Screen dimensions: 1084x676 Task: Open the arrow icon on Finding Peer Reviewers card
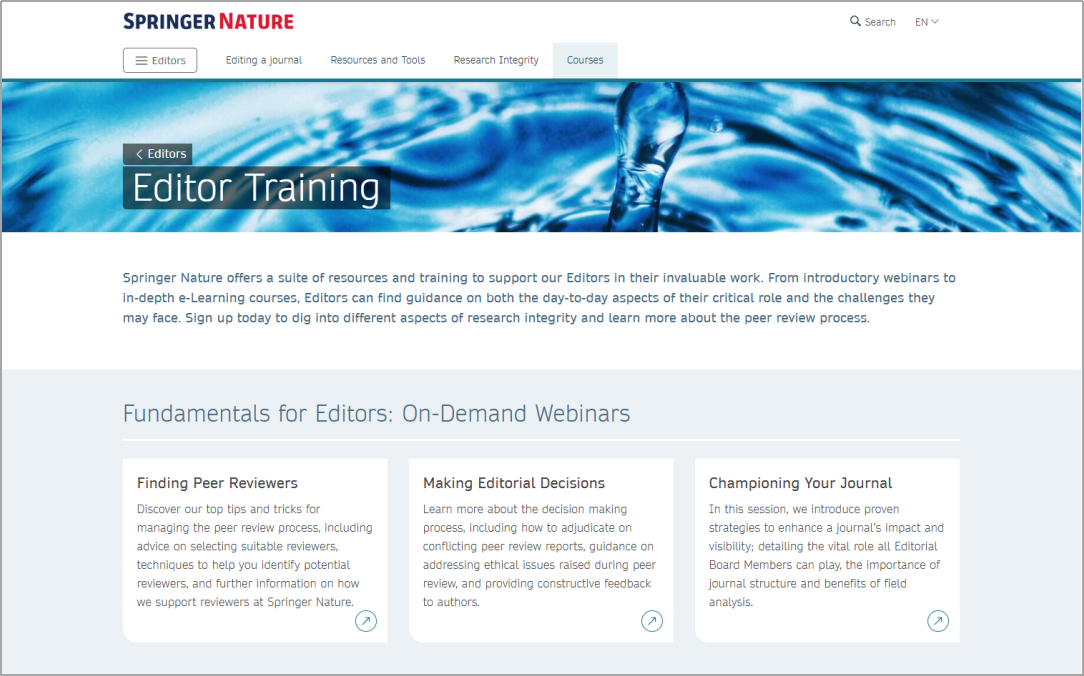[x=366, y=622]
